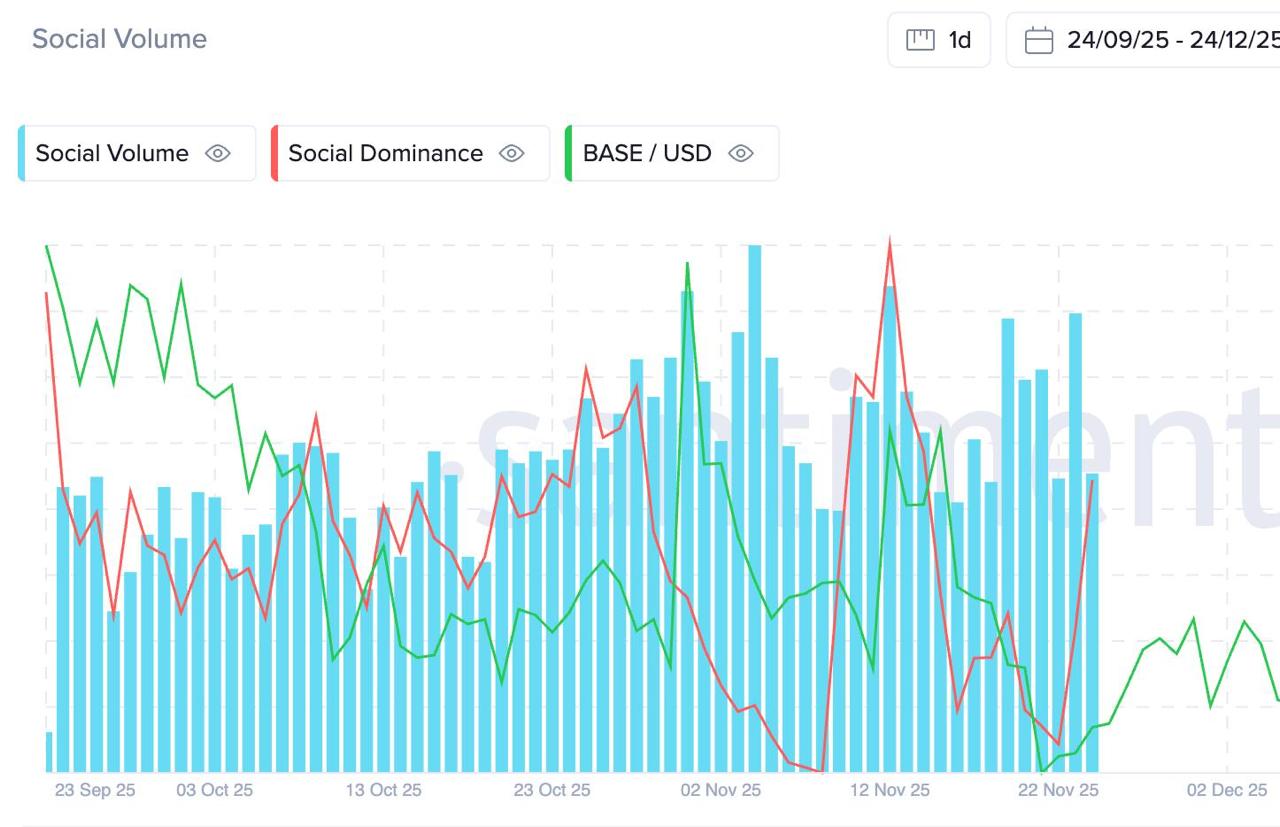Viewport: 1280px width, 827px height.
Task: Click the tallest blue Social Volume bar
Action: [x=755, y=500]
